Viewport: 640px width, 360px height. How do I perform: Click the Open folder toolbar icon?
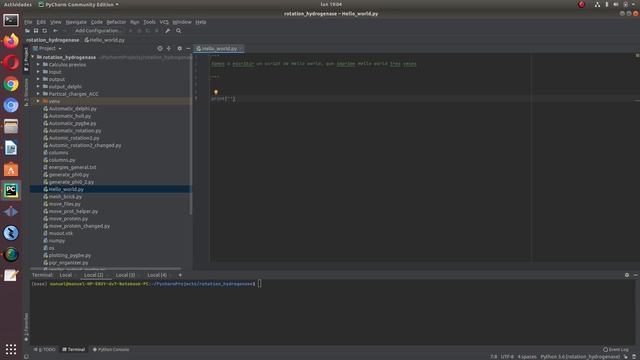coord(27,31)
